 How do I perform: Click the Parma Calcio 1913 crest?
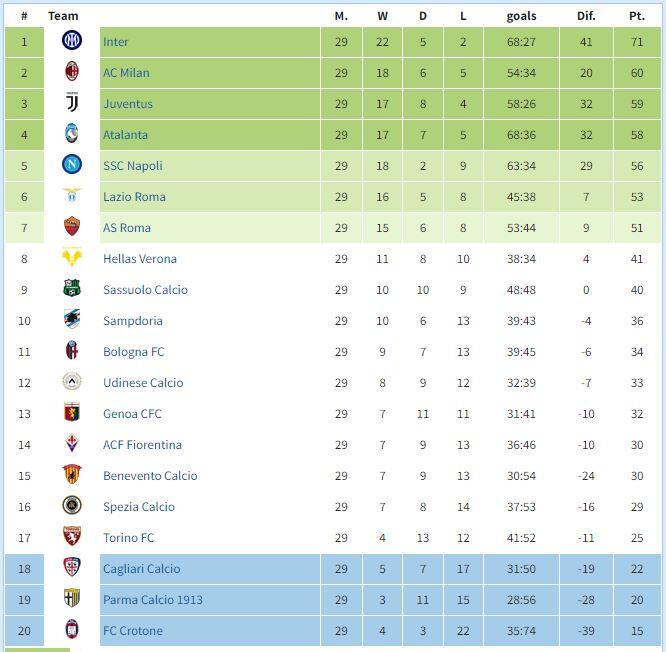(72, 599)
